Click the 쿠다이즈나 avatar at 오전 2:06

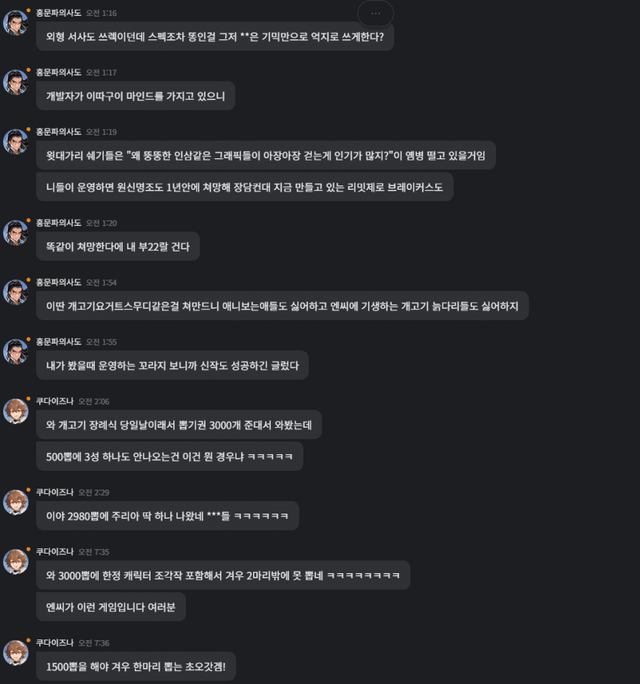(x=15, y=410)
